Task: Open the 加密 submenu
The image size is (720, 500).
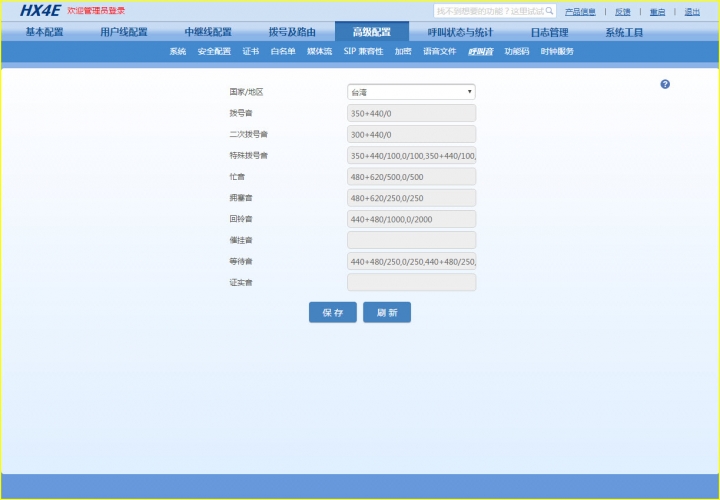Action: point(403,51)
